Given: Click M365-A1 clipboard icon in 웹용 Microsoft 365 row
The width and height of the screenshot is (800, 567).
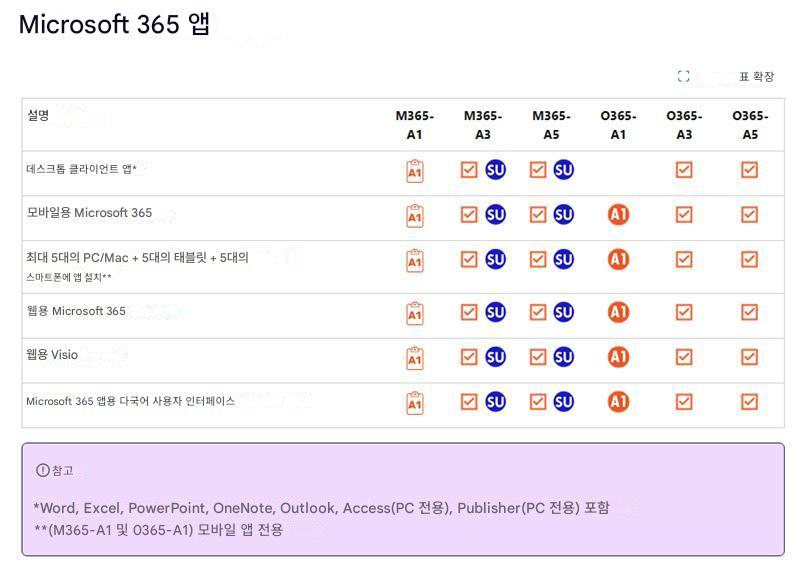Looking at the screenshot, I should [415, 313].
